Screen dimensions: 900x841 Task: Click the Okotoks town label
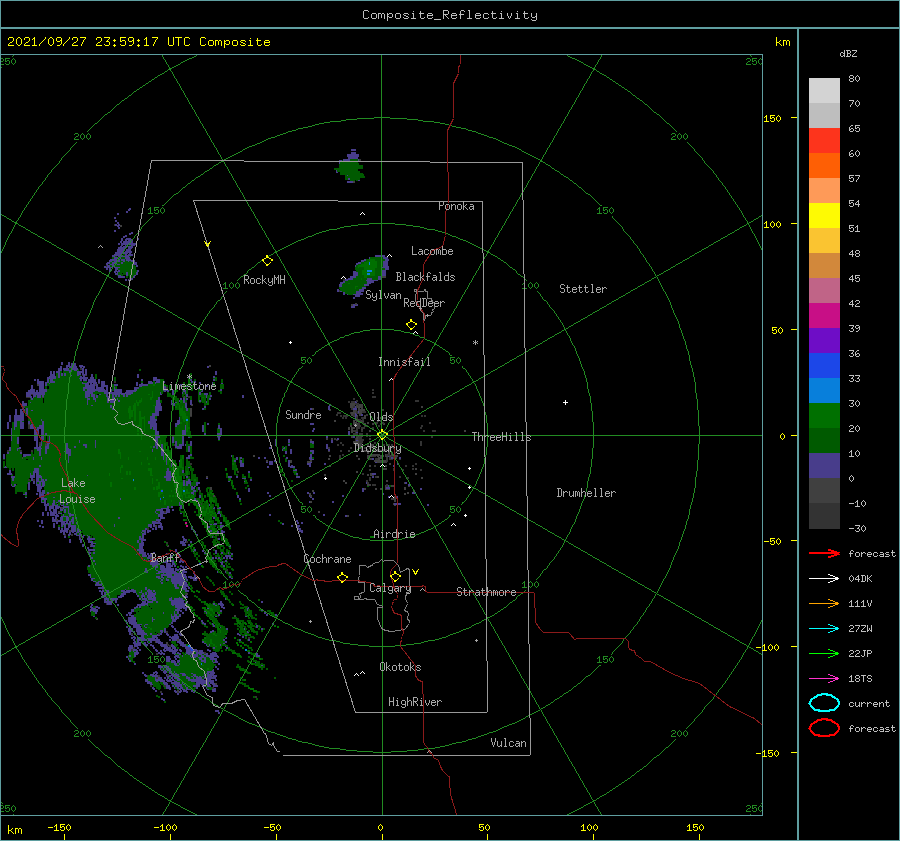[x=400, y=667]
